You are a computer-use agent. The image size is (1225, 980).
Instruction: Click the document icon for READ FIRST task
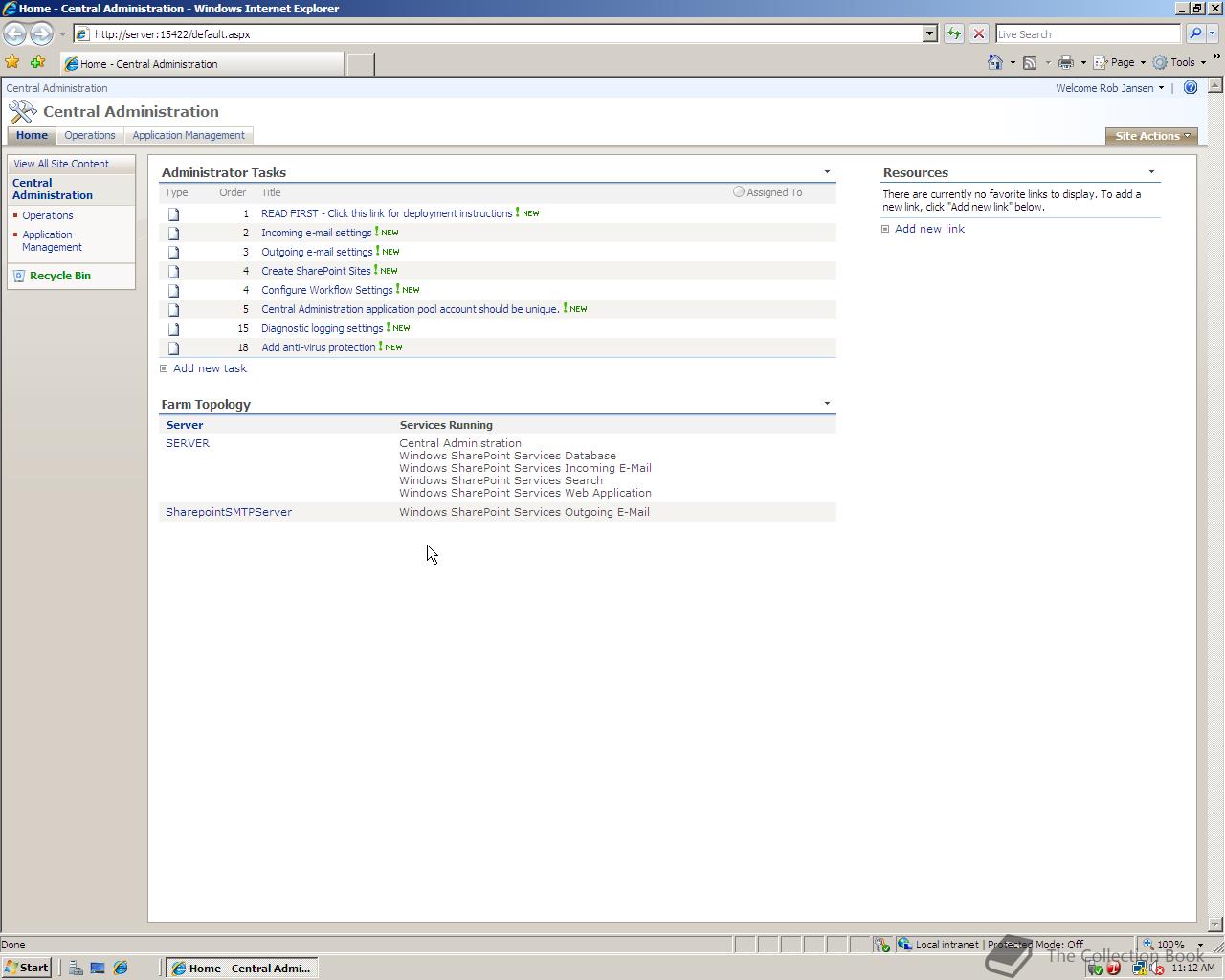coord(174,213)
